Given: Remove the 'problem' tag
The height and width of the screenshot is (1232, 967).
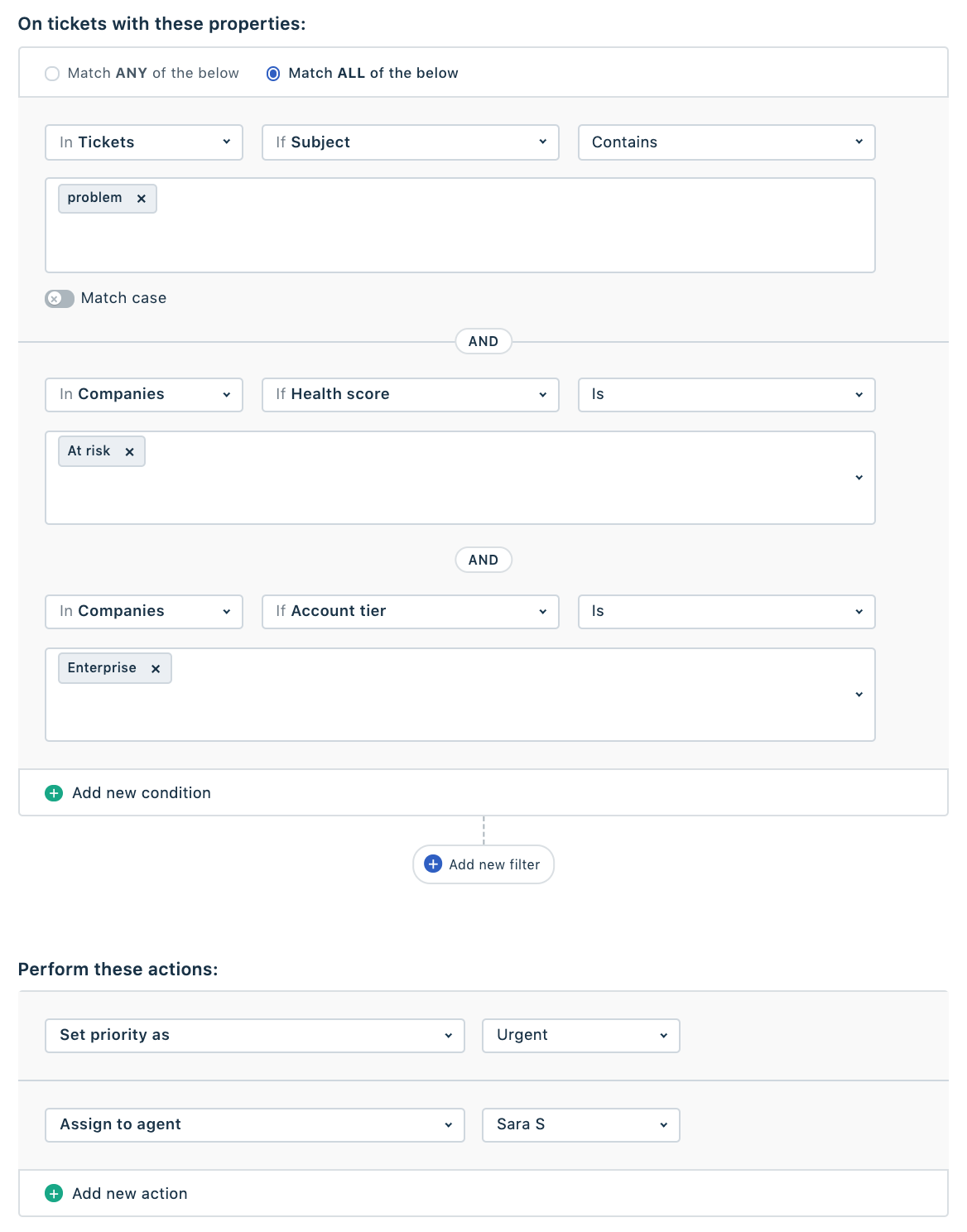Looking at the screenshot, I should (x=142, y=199).
